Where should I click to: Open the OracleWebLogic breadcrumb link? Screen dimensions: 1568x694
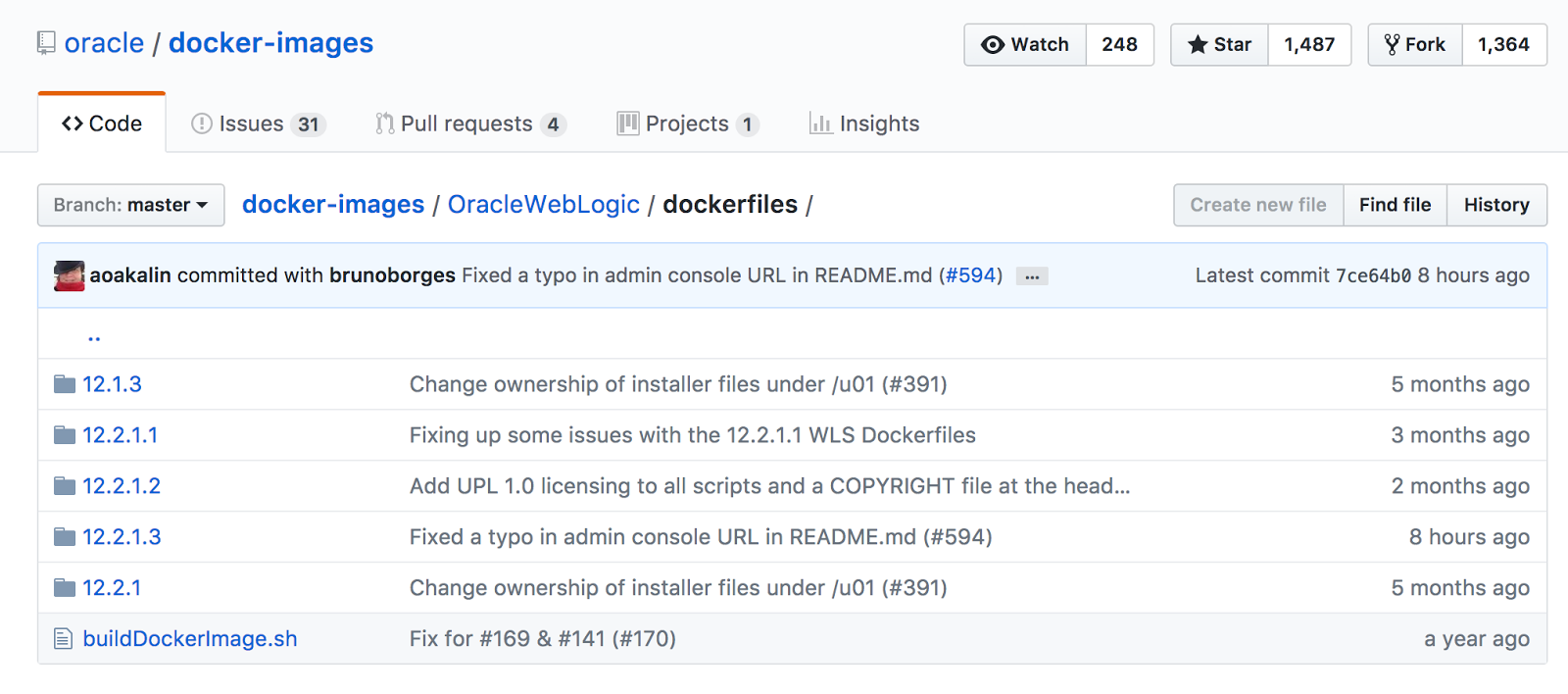544,205
